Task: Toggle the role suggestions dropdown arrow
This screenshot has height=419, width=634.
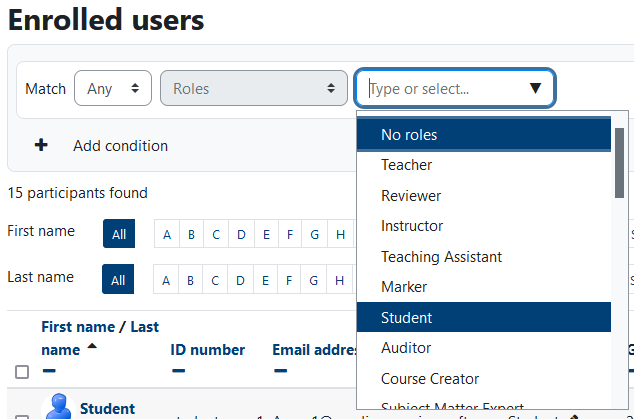Action: pyautogui.click(x=535, y=88)
